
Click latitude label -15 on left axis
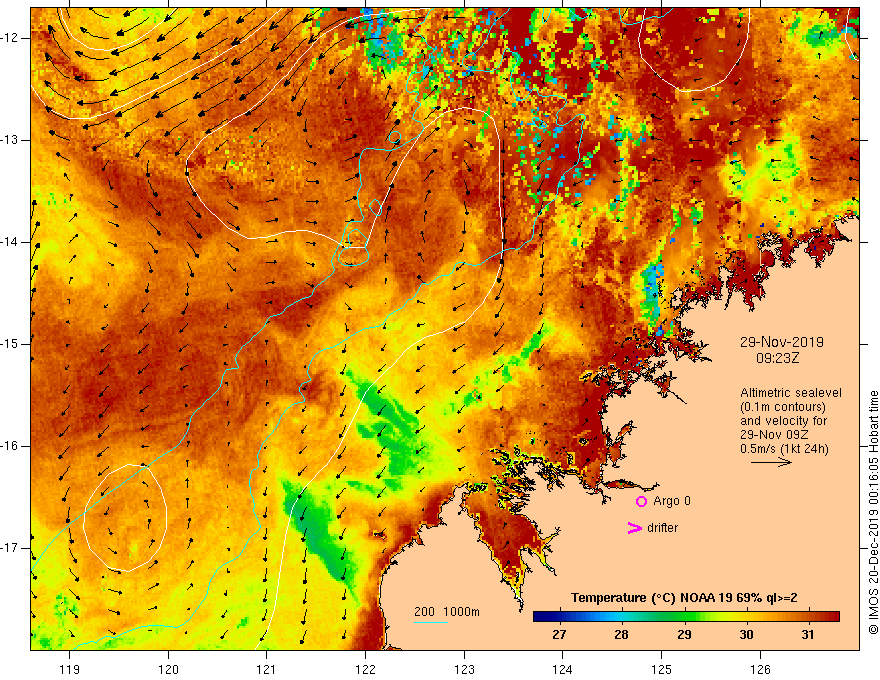tap(10, 344)
